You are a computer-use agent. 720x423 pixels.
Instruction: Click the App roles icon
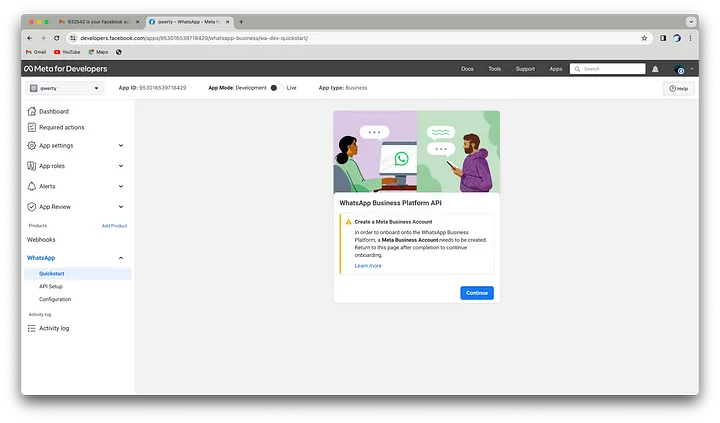(31, 166)
